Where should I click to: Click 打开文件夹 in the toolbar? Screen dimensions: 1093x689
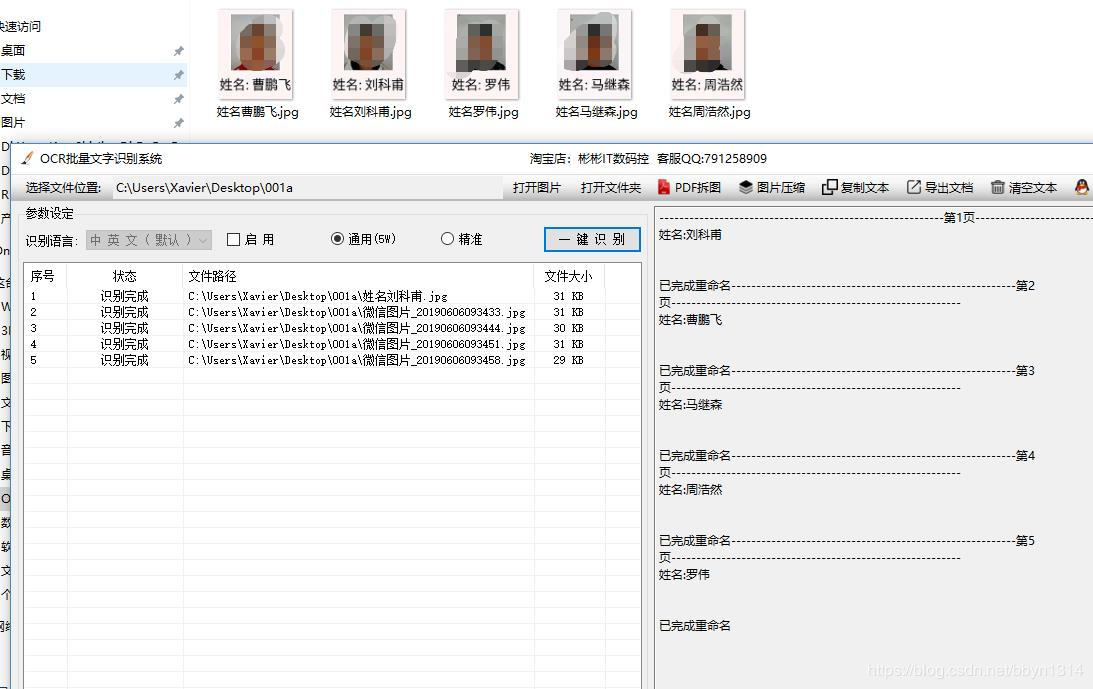(611, 188)
